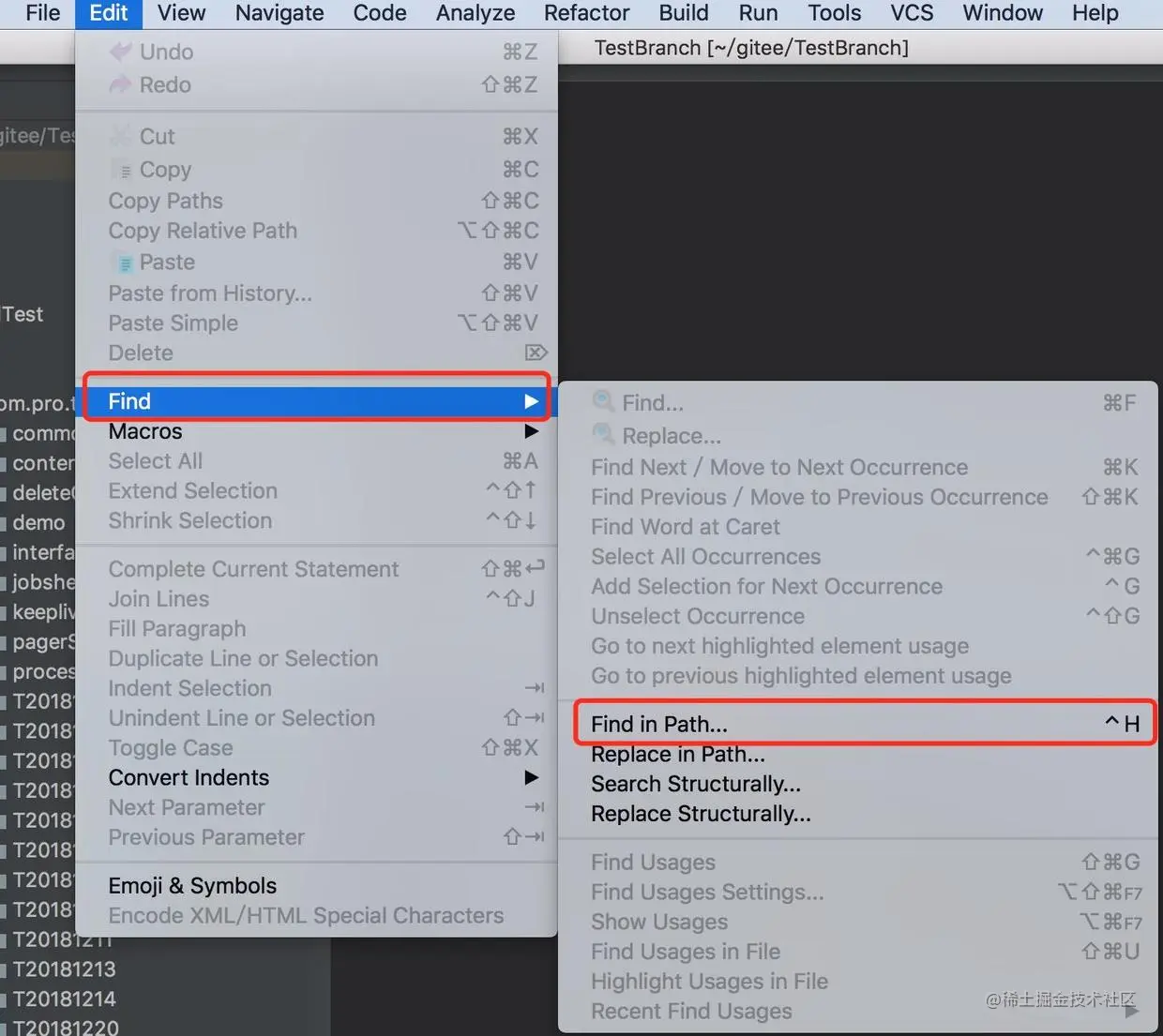The image size is (1163, 1036).
Task: Choose Replace Structurally…
Action: (858, 814)
